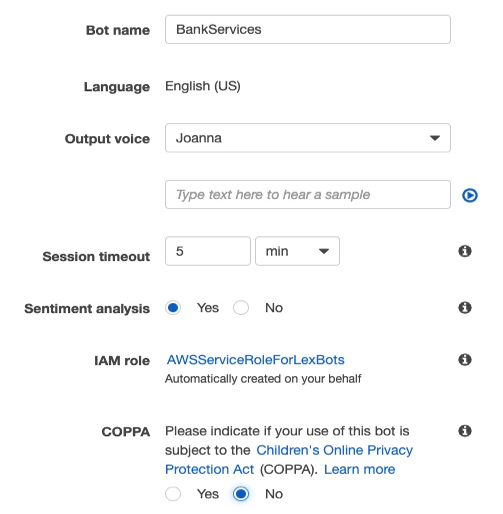
Task: Click the min dropdown caret arrow
Action: pos(324,251)
